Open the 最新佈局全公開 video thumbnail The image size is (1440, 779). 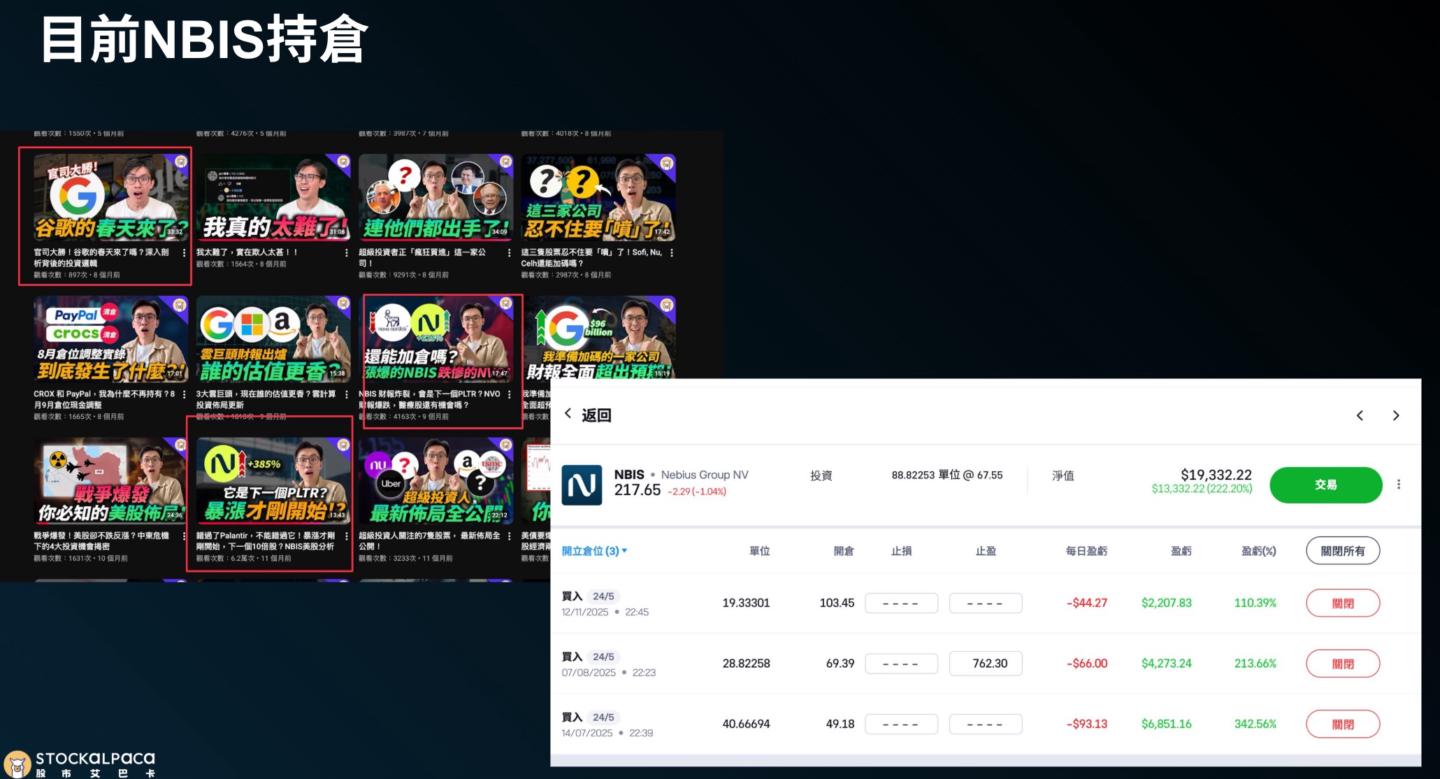(435, 481)
